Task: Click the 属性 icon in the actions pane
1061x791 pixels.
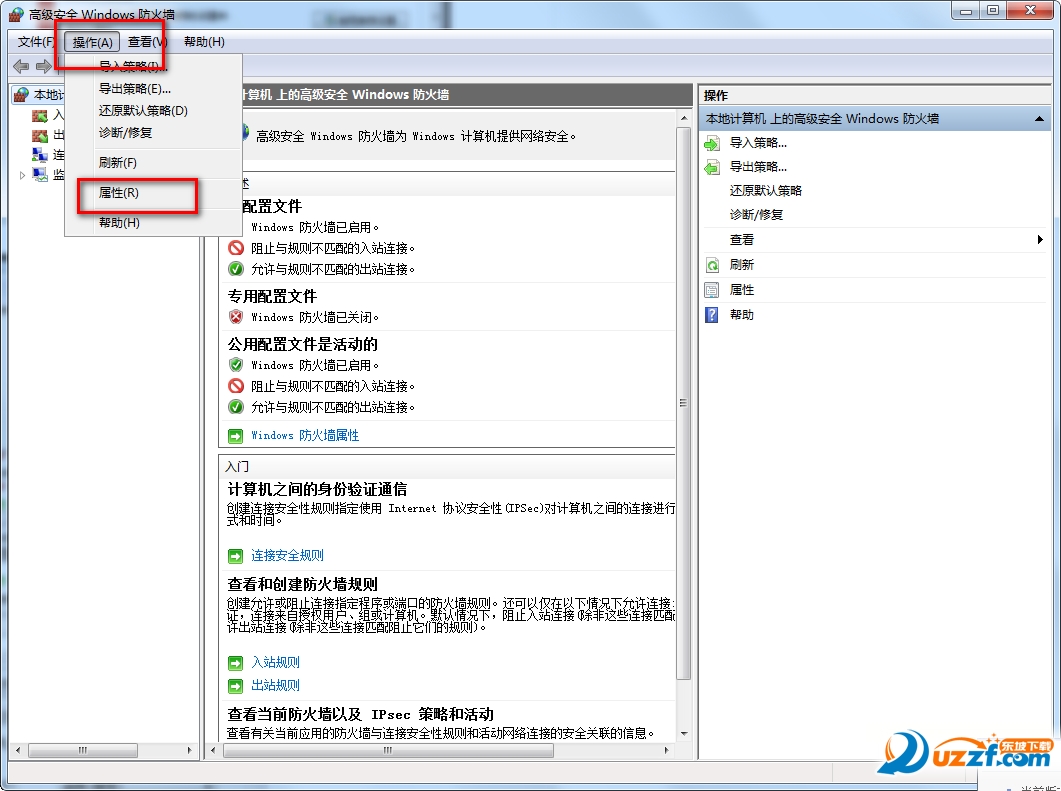Action: coord(712,290)
